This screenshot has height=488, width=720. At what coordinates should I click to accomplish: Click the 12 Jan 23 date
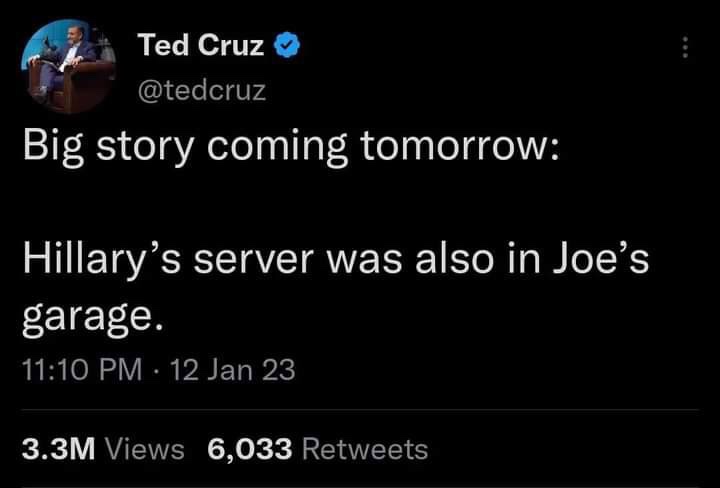click(233, 370)
